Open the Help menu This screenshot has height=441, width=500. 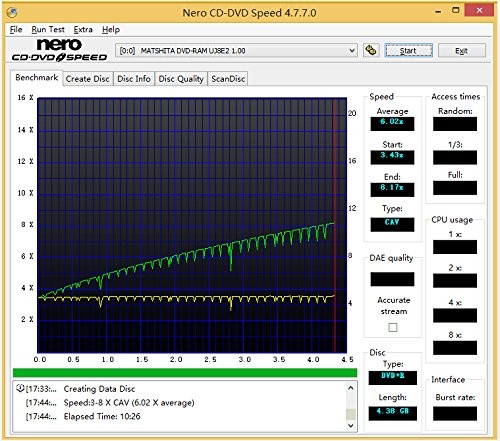coord(111,30)
